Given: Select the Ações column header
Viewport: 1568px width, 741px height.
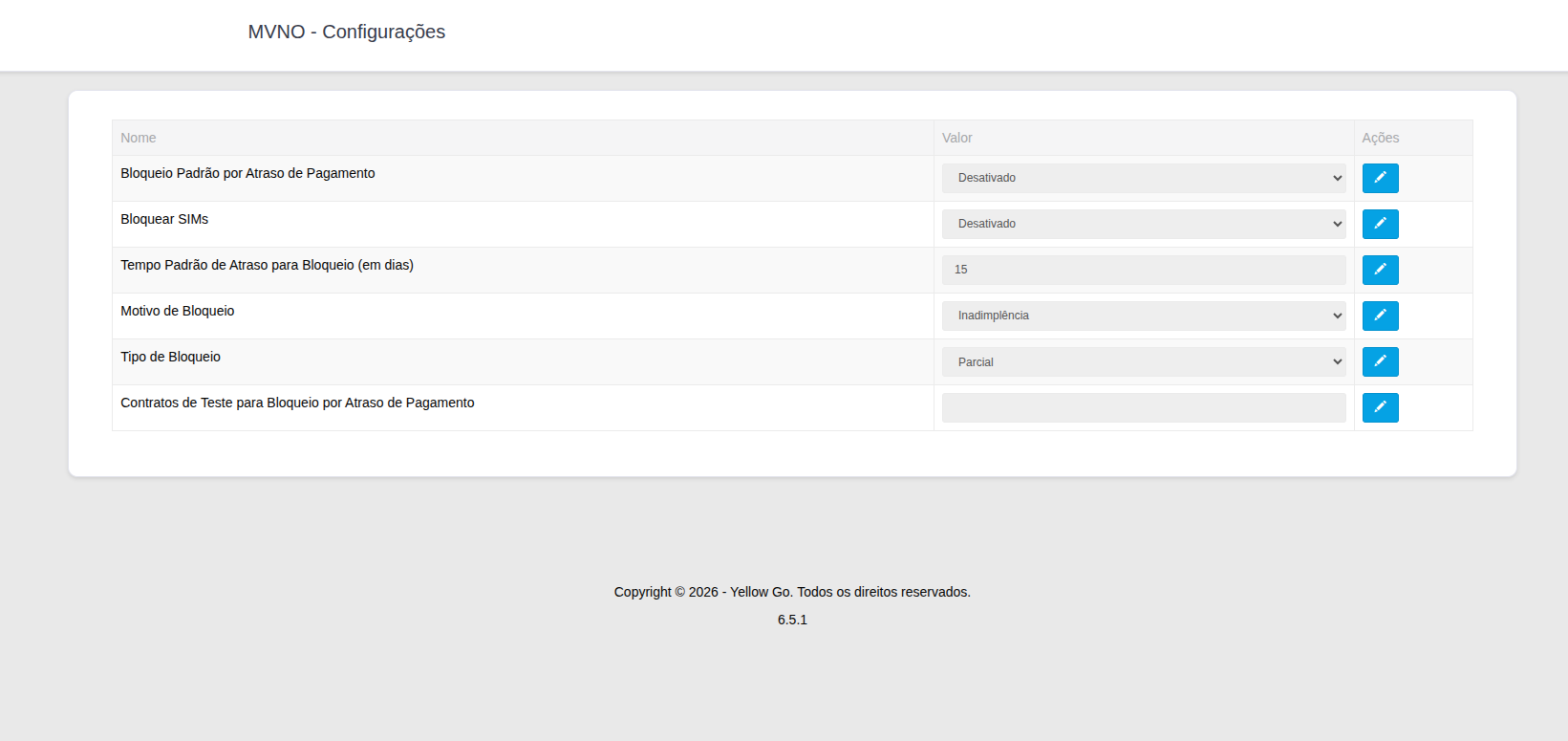Looking at the screenshot, I should tap(1380, 138).
